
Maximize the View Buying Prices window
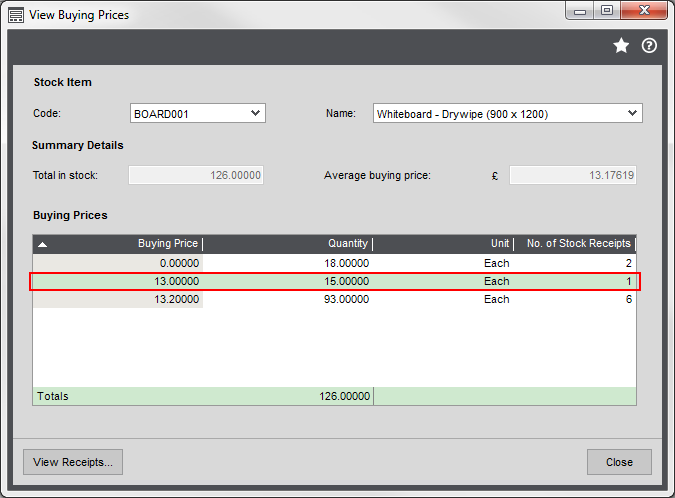point(607,11)
